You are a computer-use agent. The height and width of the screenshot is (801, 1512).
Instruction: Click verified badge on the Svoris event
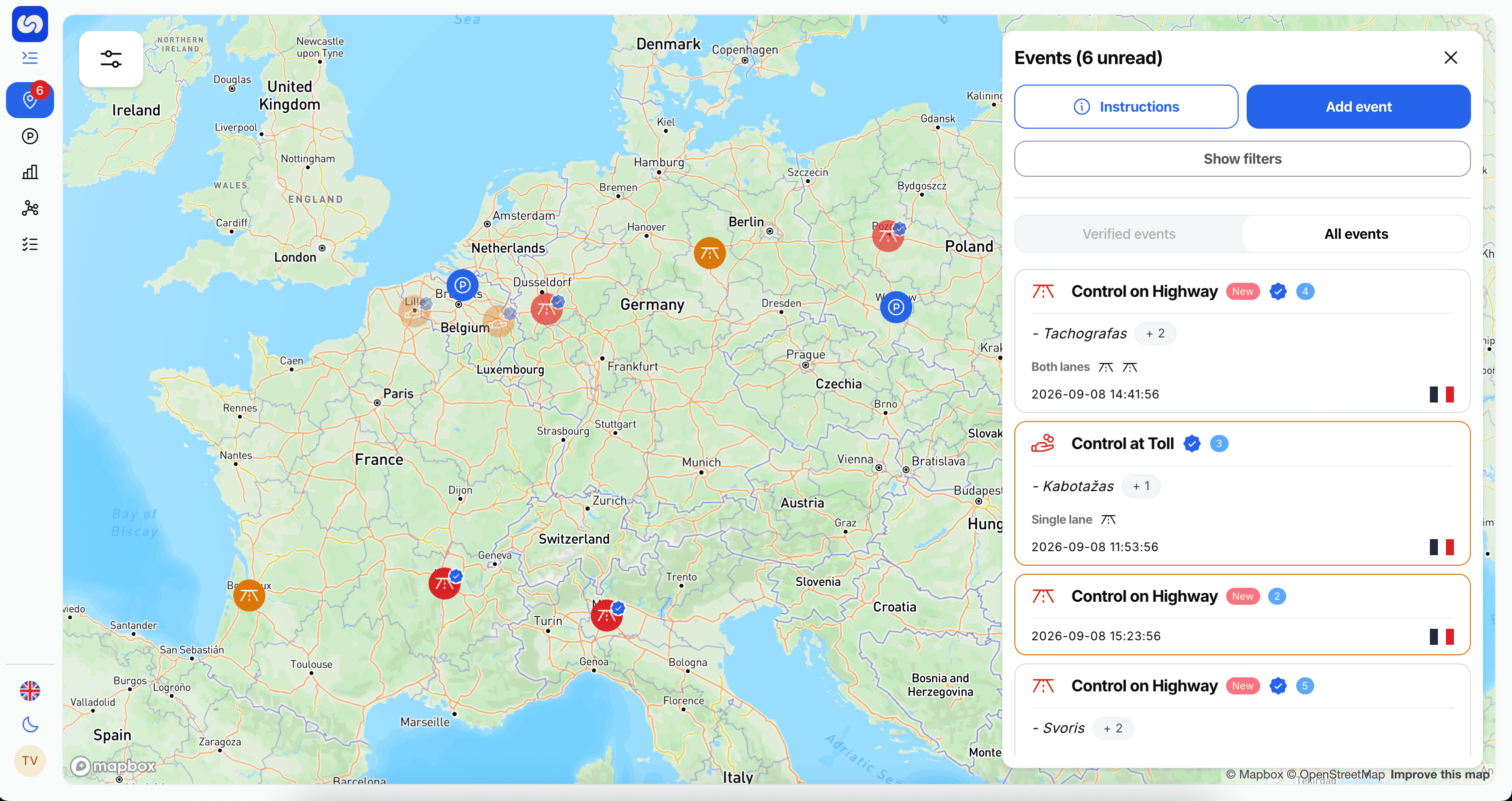click(1278, 686)
